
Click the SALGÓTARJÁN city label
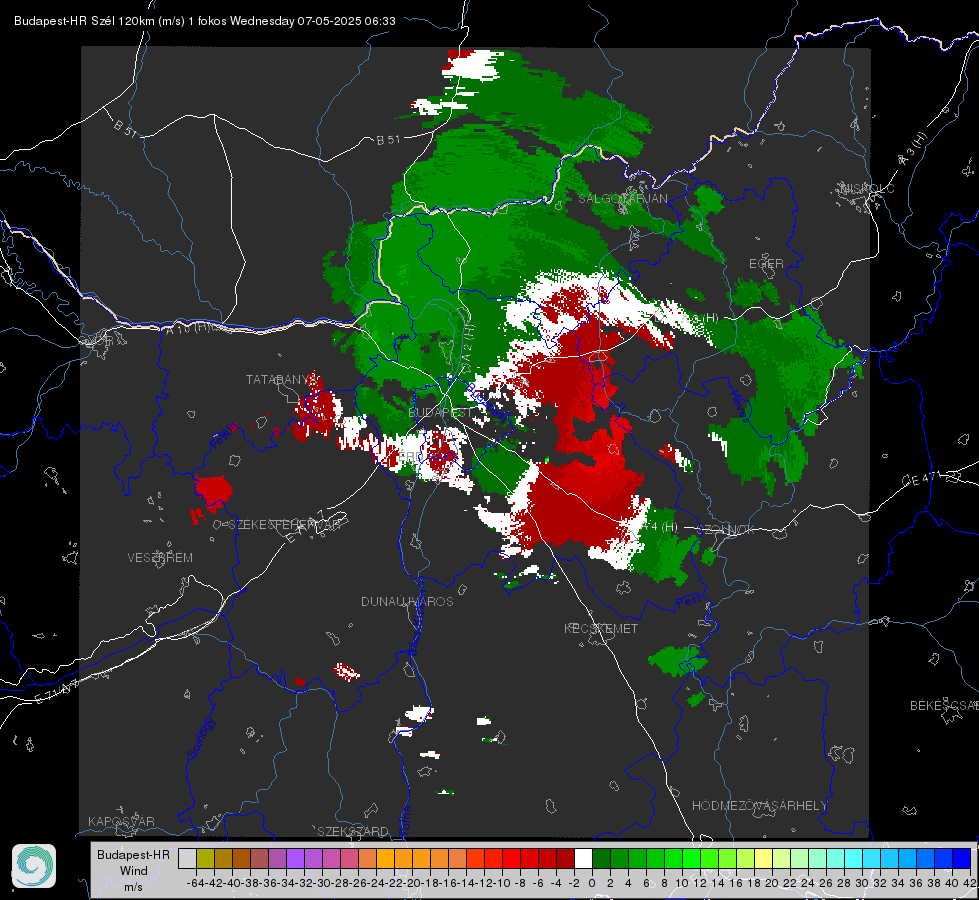click(623, 199)
